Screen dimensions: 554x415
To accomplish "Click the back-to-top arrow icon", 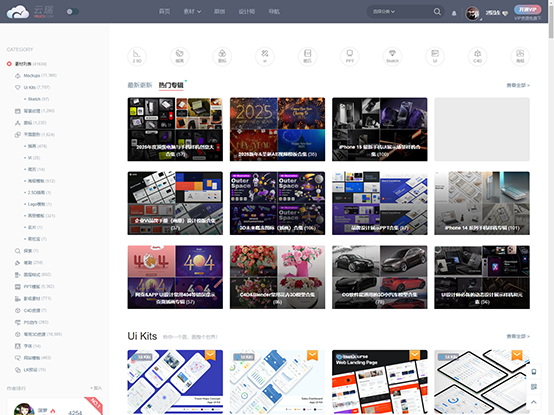I will (x=534, y=402).
